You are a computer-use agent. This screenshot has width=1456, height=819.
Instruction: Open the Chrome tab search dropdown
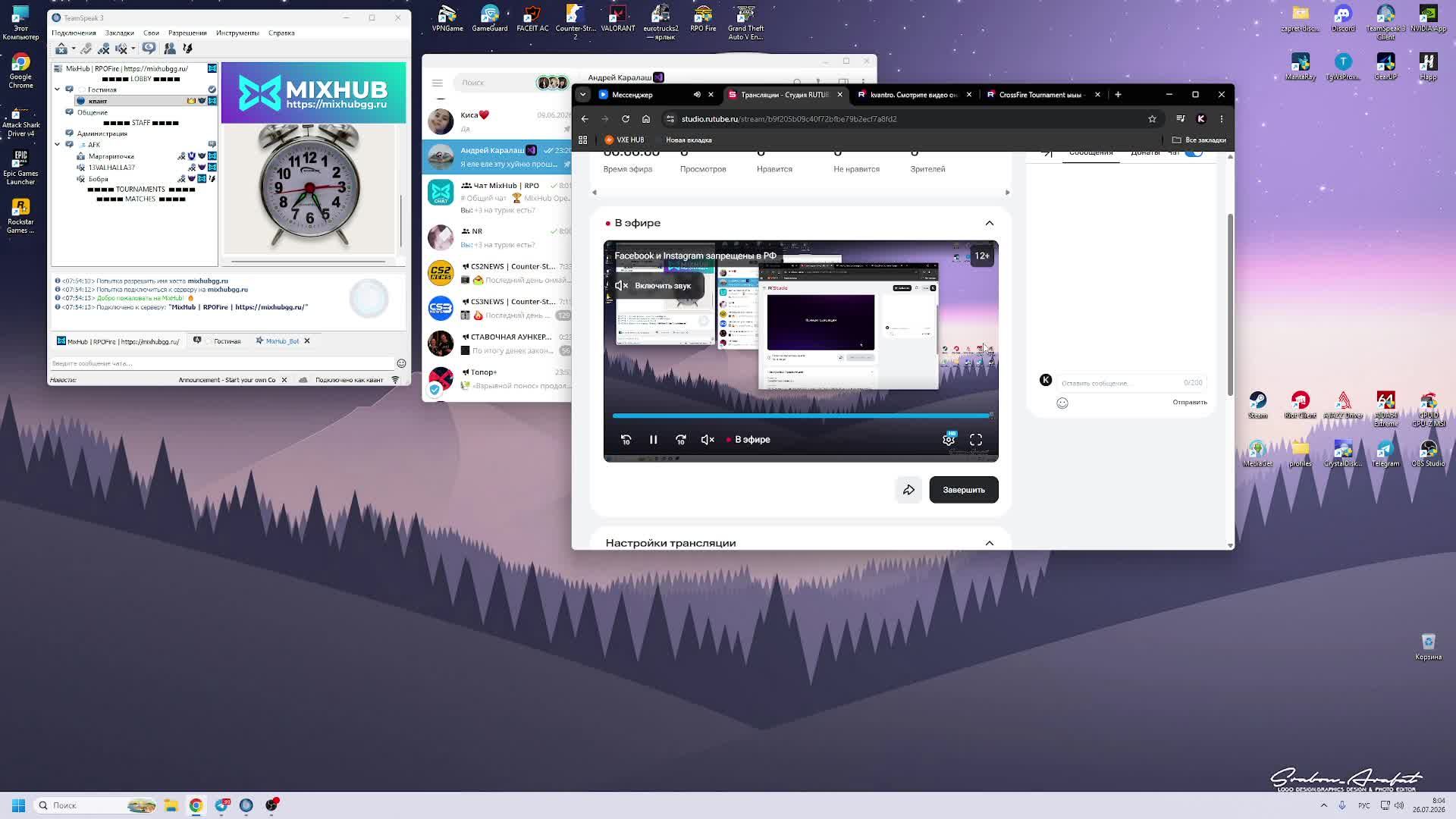582,95
